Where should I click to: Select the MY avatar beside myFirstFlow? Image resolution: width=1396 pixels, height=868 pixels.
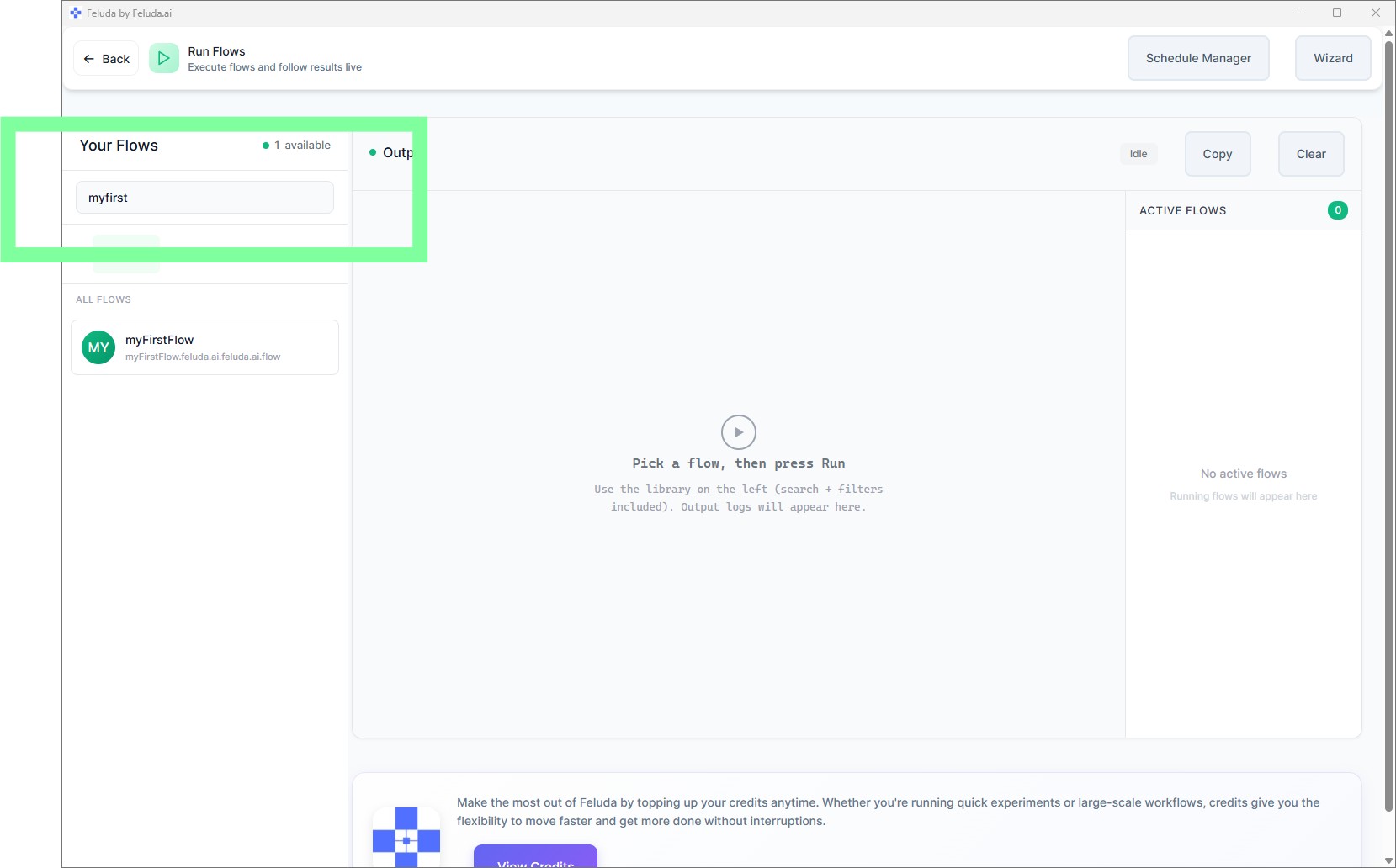pyautogui.click(x=98, y=347)
